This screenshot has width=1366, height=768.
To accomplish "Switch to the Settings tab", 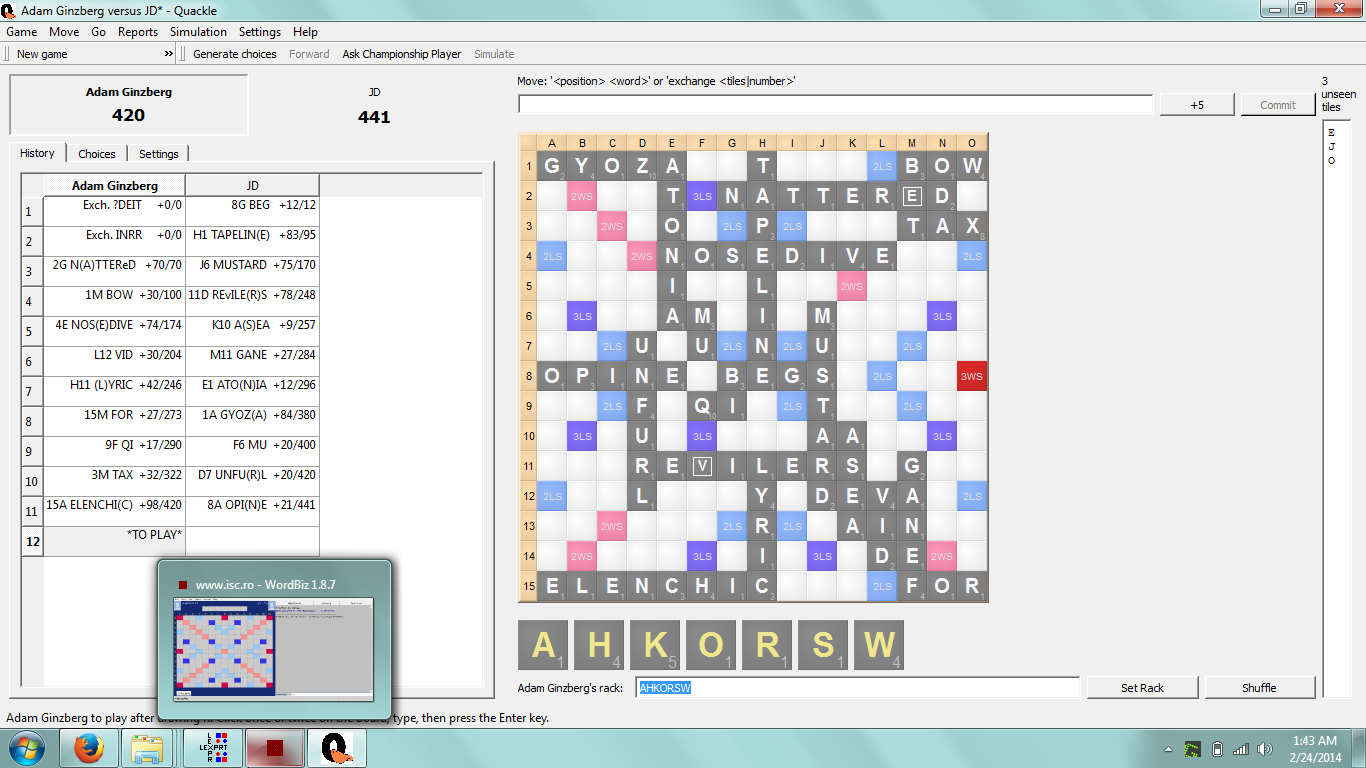I will (x=159, y=154).
